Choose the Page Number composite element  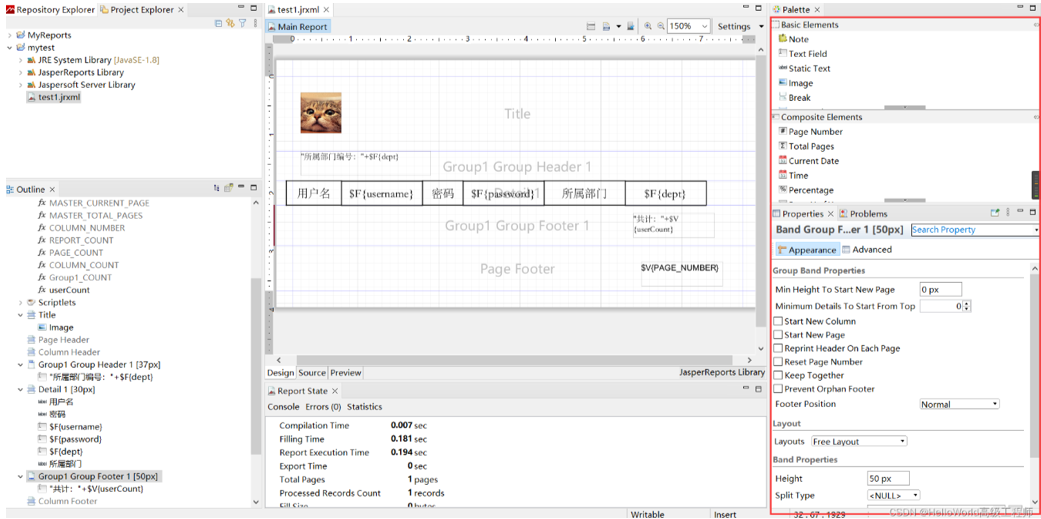815,132
